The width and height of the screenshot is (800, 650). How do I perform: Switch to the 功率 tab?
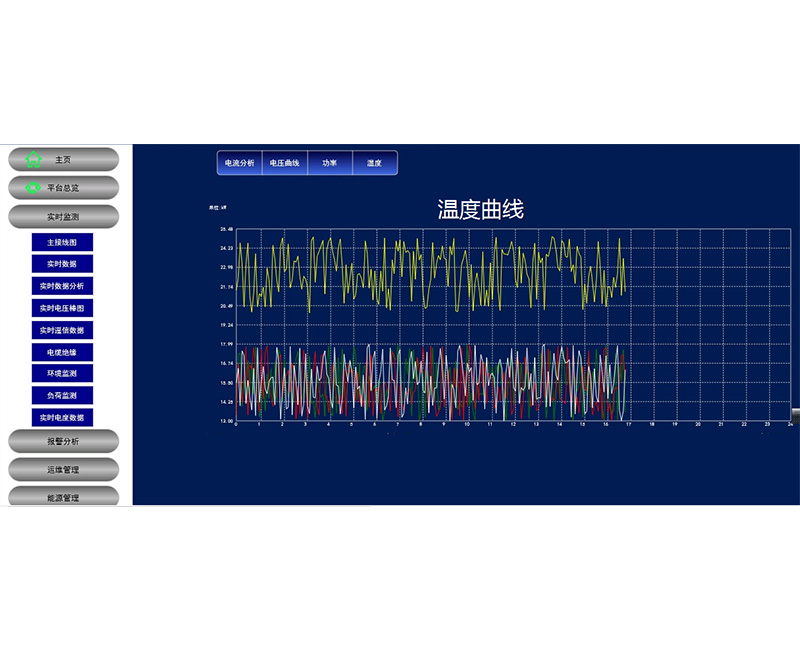tap(330, 163)
